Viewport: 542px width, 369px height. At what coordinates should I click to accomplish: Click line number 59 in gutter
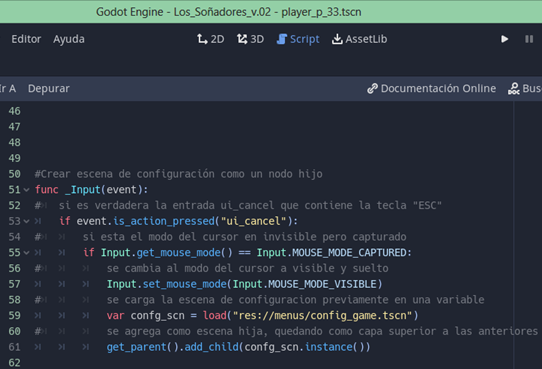[15, 315]
